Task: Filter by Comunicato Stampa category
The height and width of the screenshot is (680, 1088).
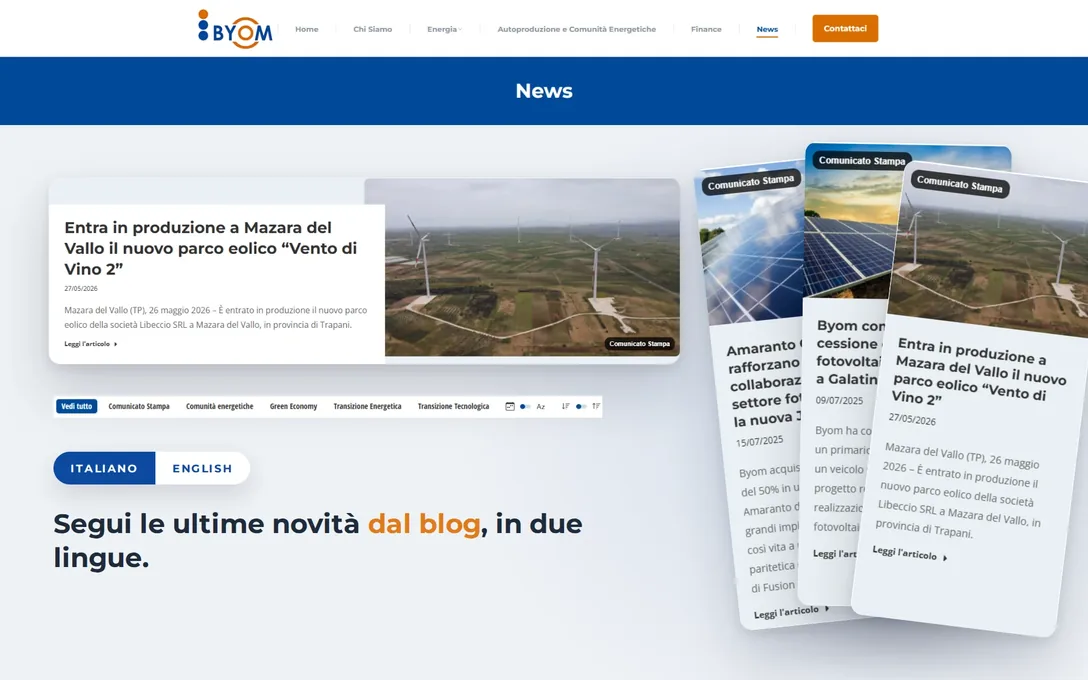Action: pyautogui.click(x=139, y=406)
